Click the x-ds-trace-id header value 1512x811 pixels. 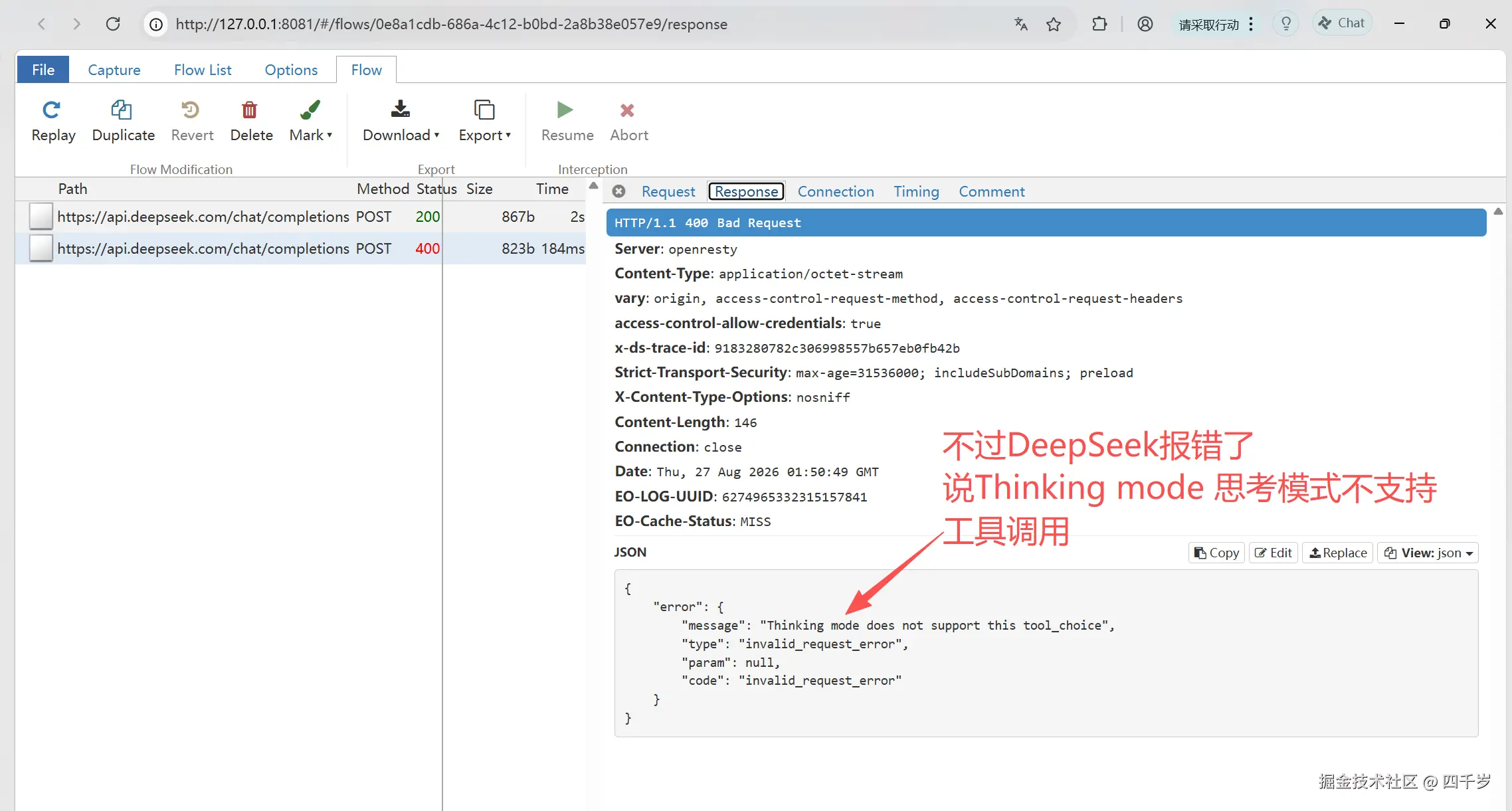[837, 348]
